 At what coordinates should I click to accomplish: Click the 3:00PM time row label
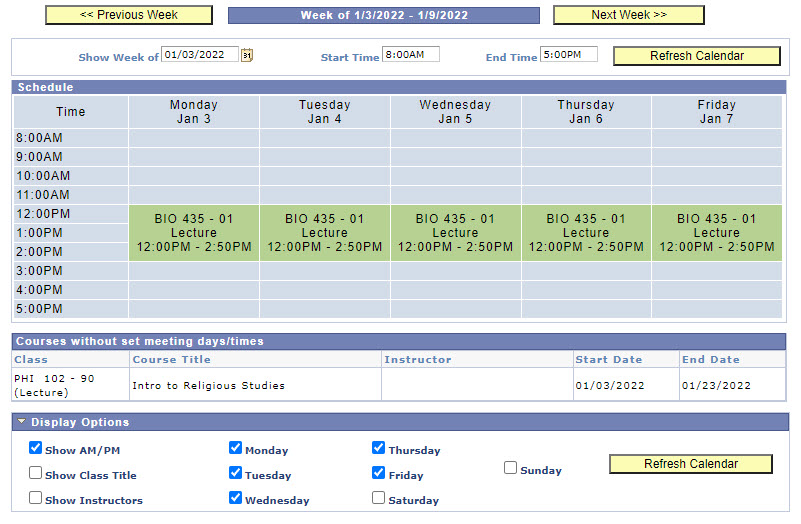click(70, 271)
